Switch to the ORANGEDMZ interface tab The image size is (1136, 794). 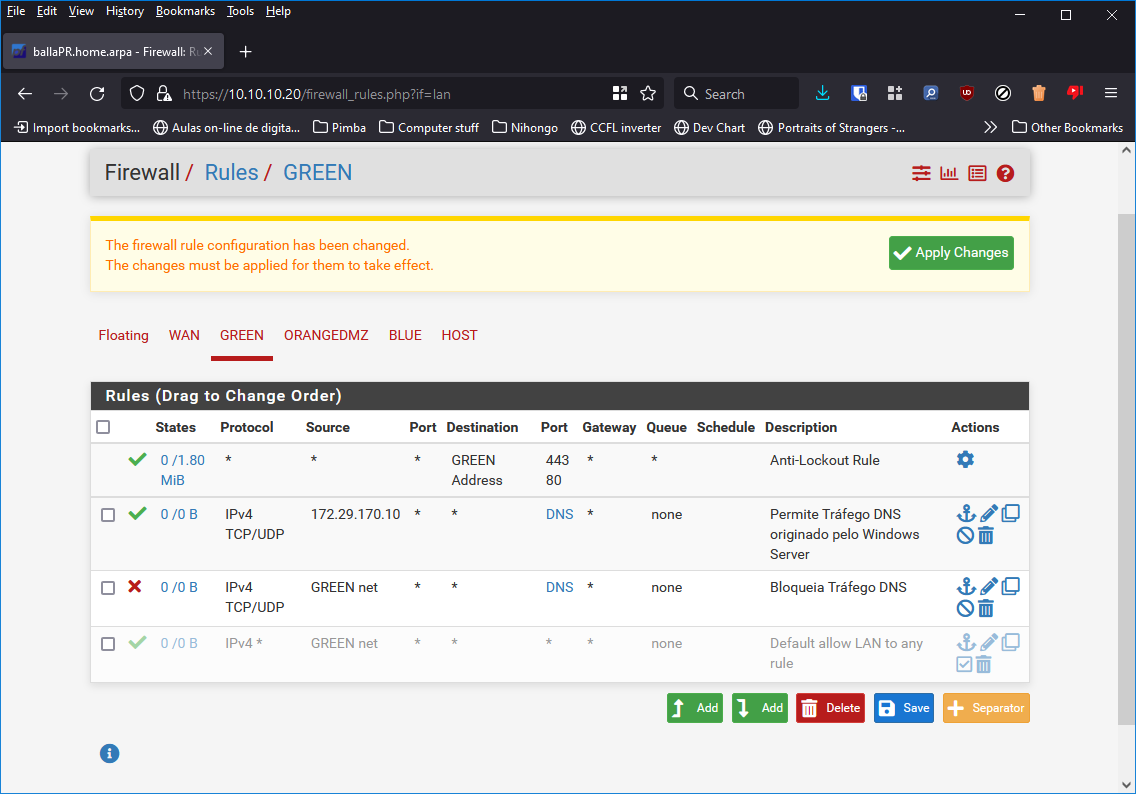326,335
